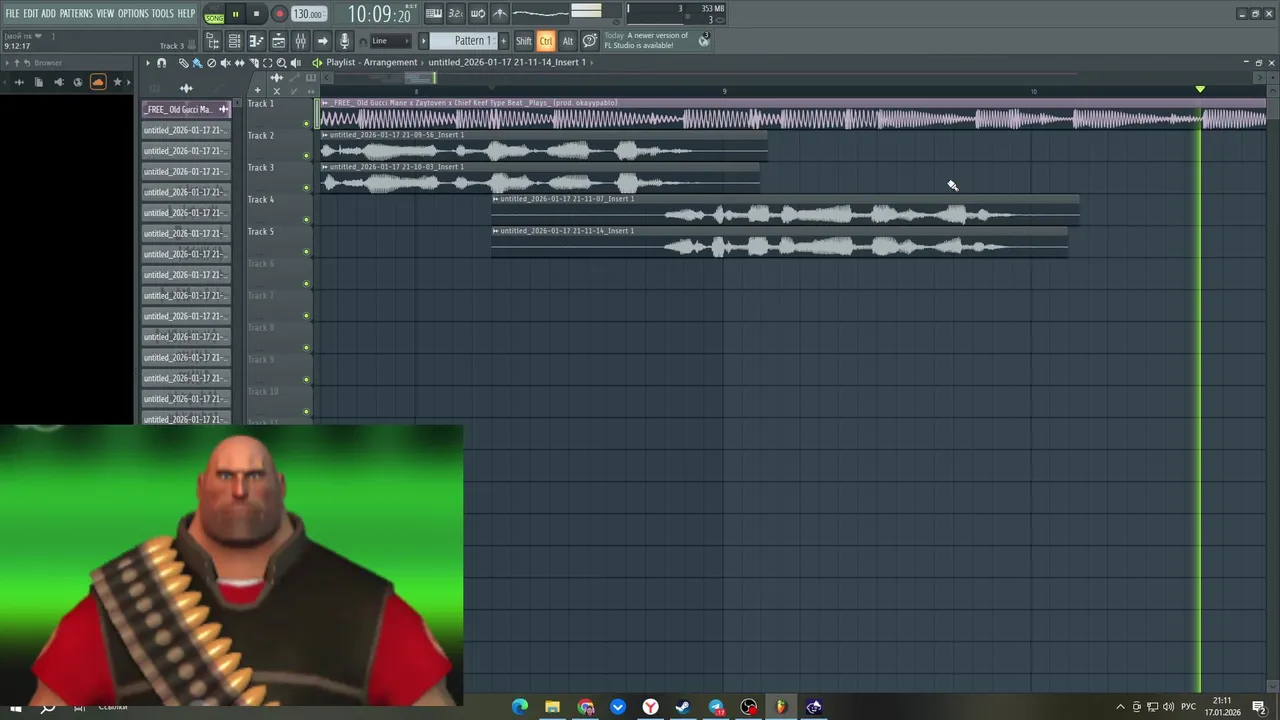1280x720 pixels.
Task: Select the Playback speaker tool in playlist
Action: click(x=295, y=63)
